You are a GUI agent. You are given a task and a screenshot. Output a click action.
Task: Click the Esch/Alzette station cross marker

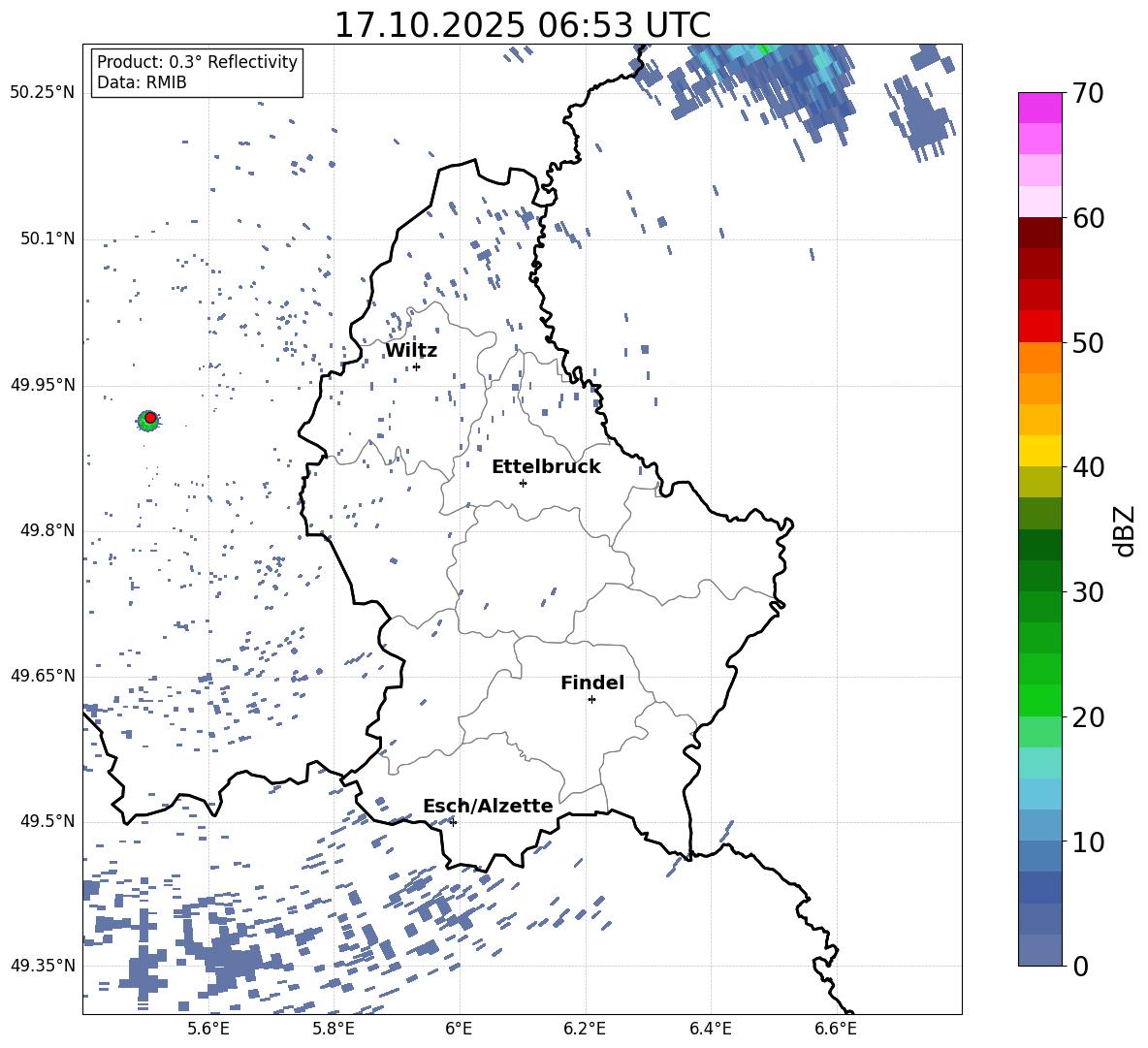coord(453,822)
